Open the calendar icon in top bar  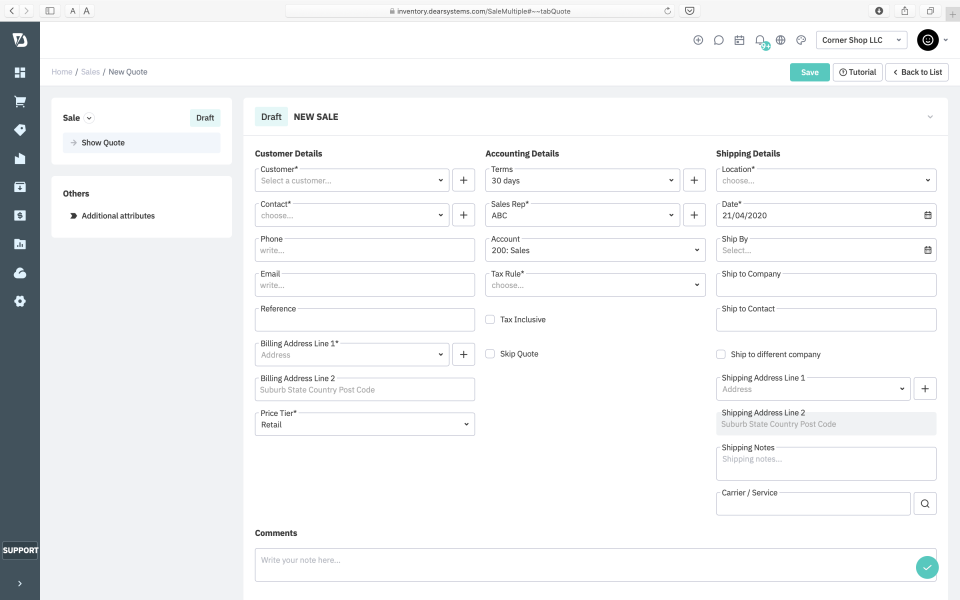pos(739,40)
